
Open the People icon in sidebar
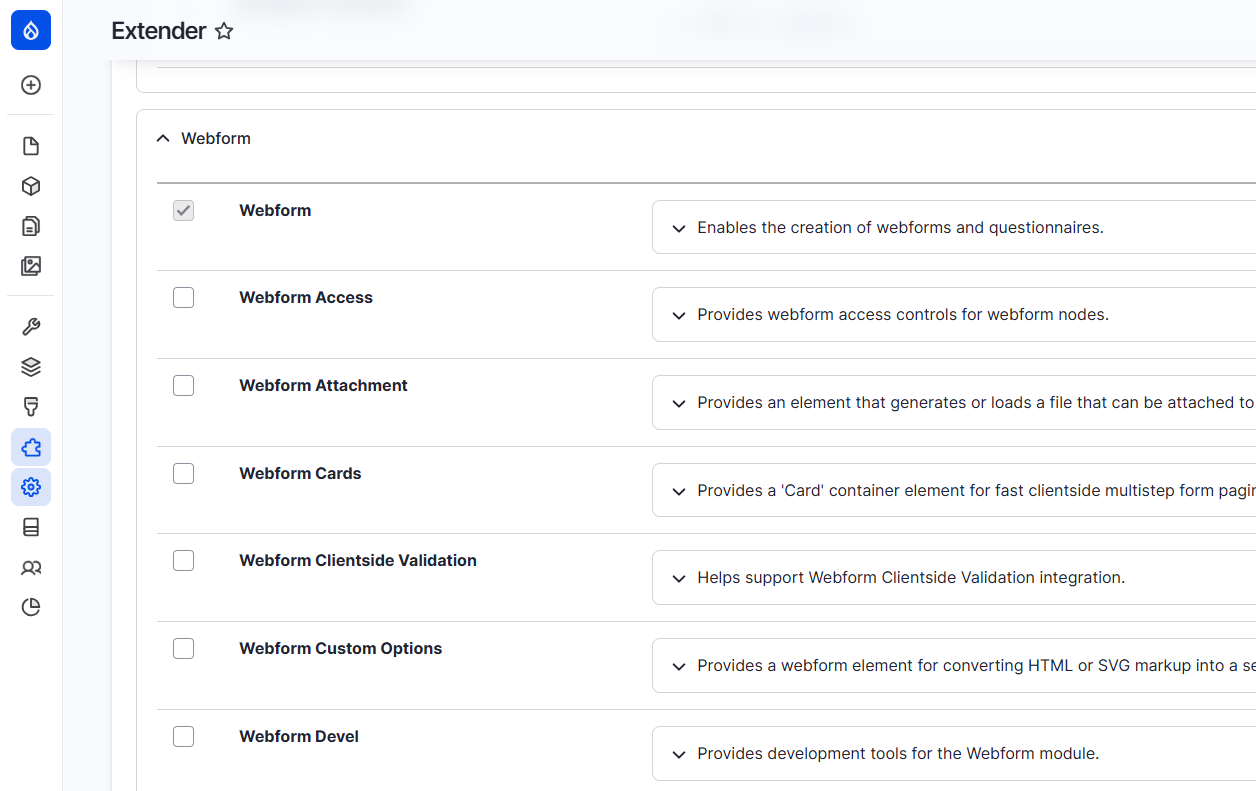click(31, 568)
